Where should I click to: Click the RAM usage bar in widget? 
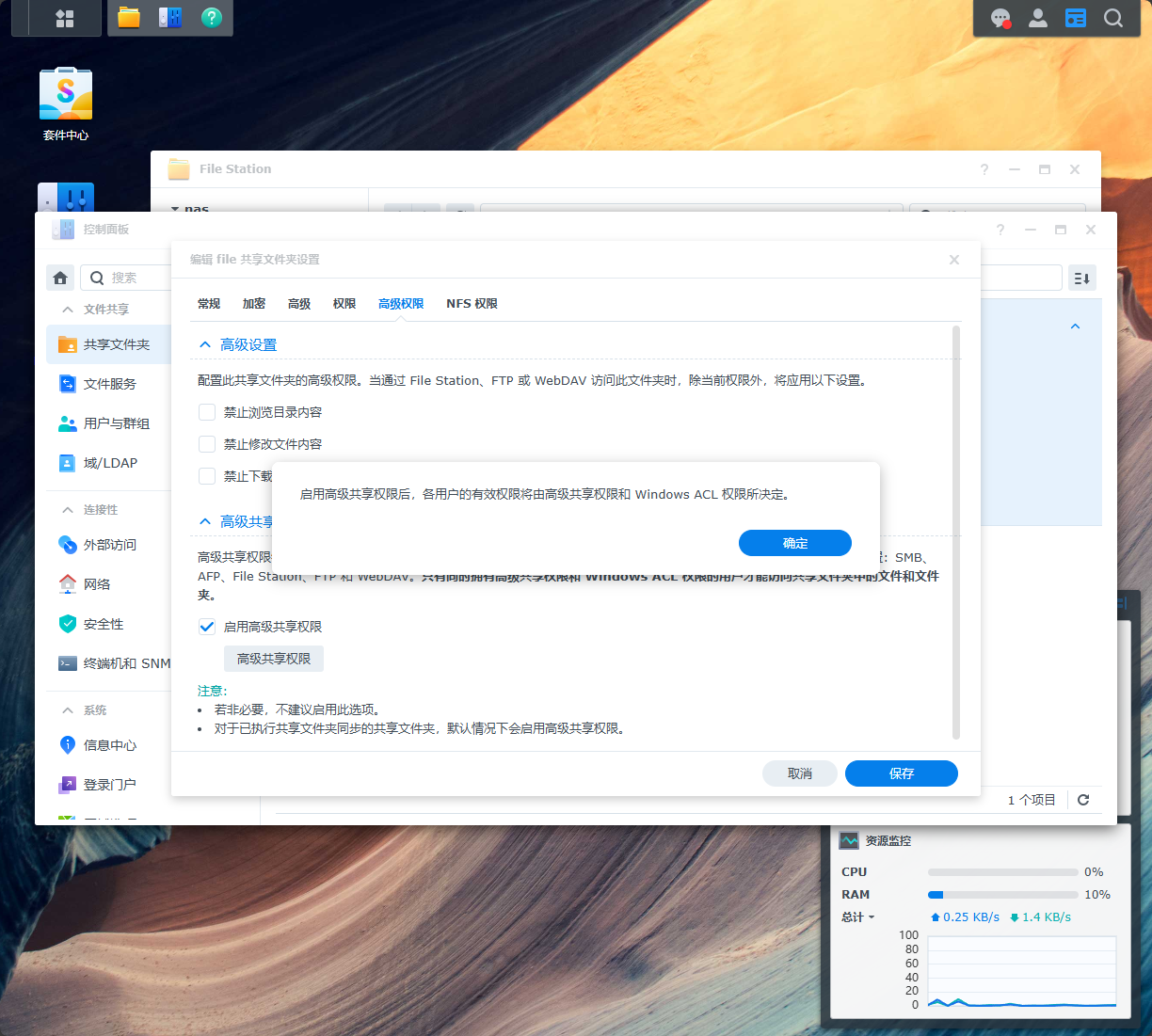point(1003,895)
